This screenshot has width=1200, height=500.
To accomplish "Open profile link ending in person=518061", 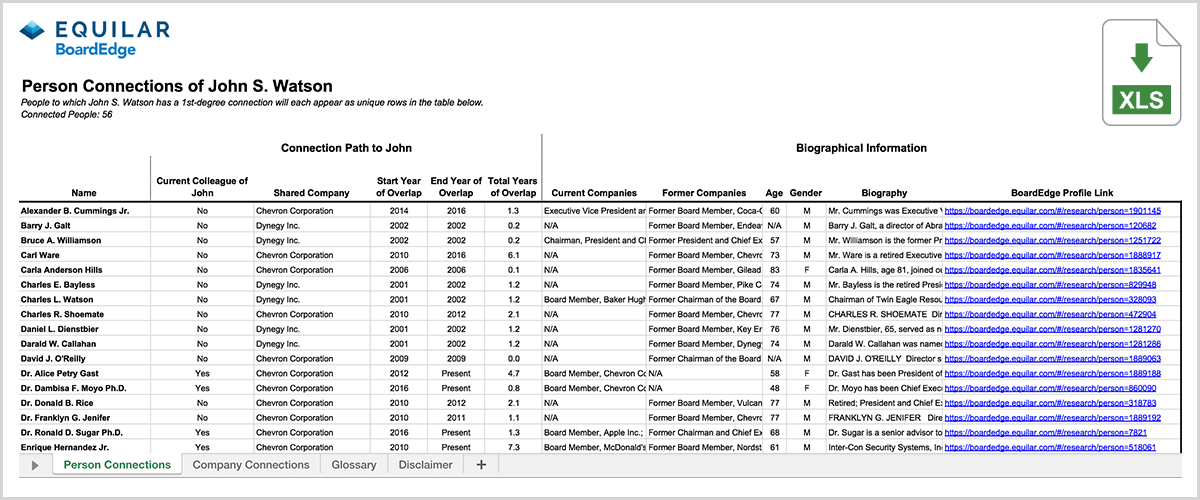I will (1050, 447).
